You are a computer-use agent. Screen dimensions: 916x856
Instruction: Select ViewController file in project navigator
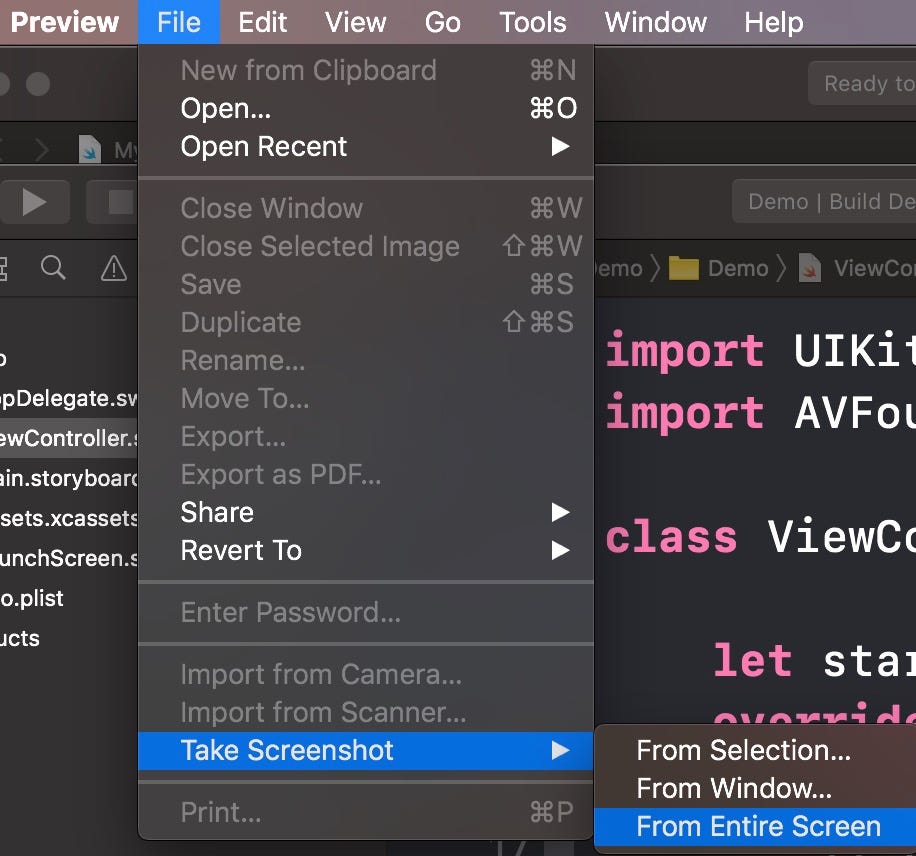click(69, 438)
